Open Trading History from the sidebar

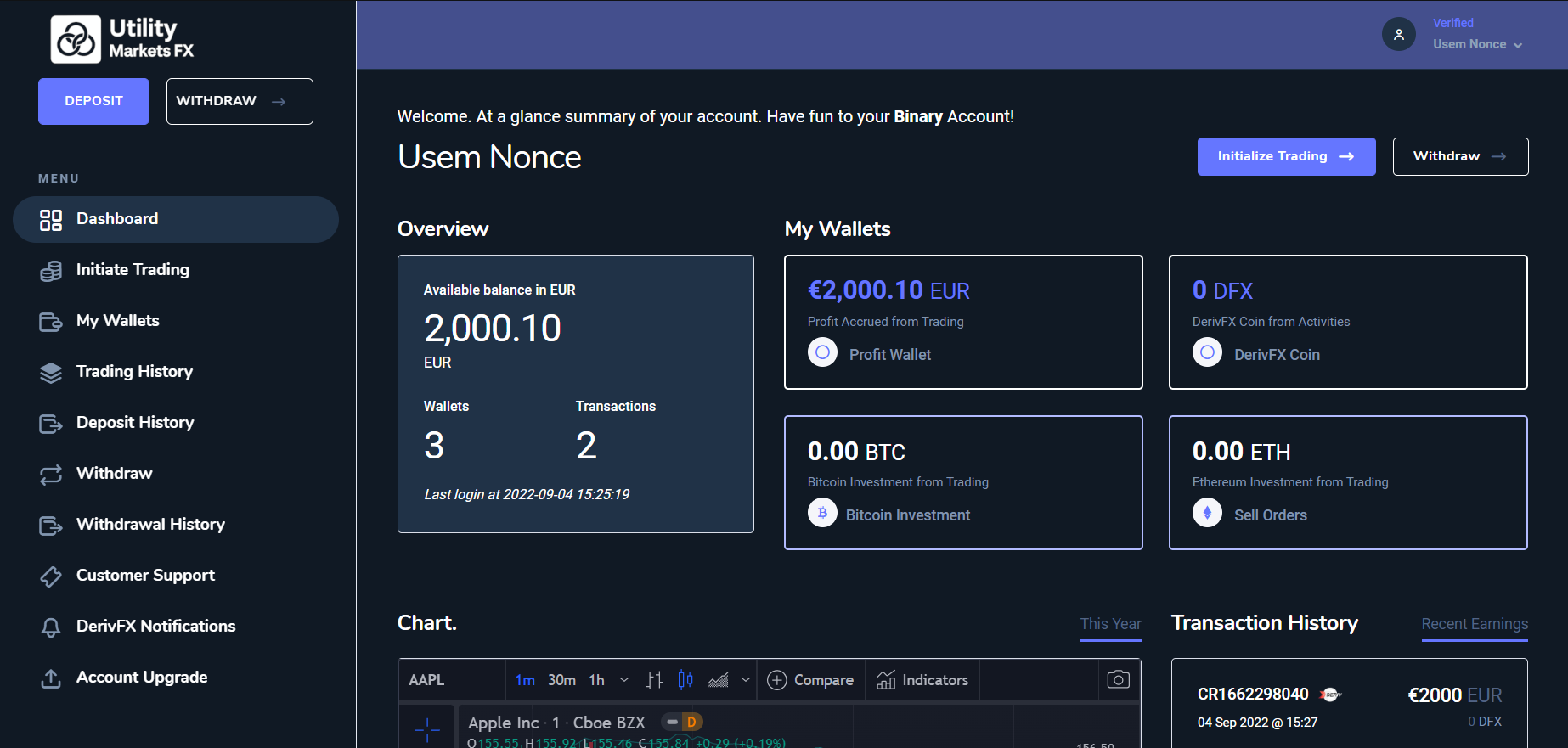click(x=134, y=372)
